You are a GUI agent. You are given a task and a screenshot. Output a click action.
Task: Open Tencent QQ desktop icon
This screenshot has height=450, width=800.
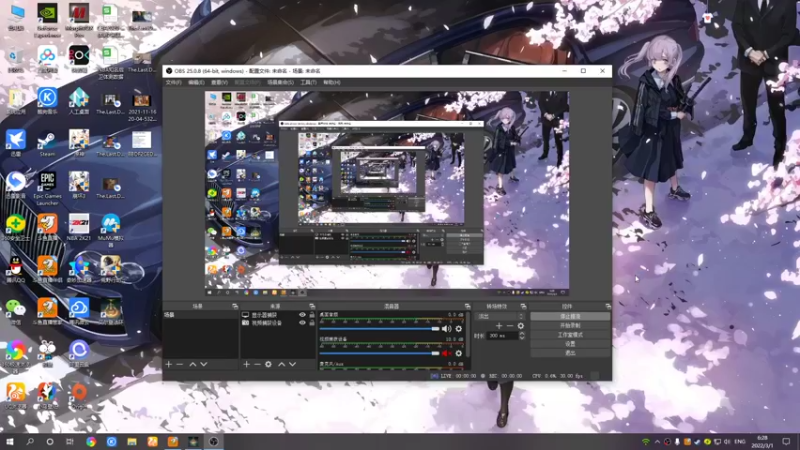tap(16, 269)
